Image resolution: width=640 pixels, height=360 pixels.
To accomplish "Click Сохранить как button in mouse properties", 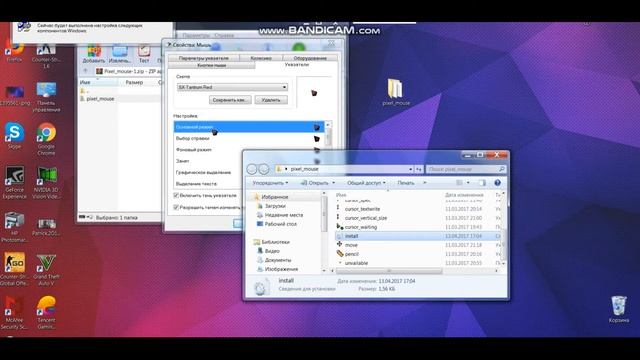I will [x=230, y=100].
